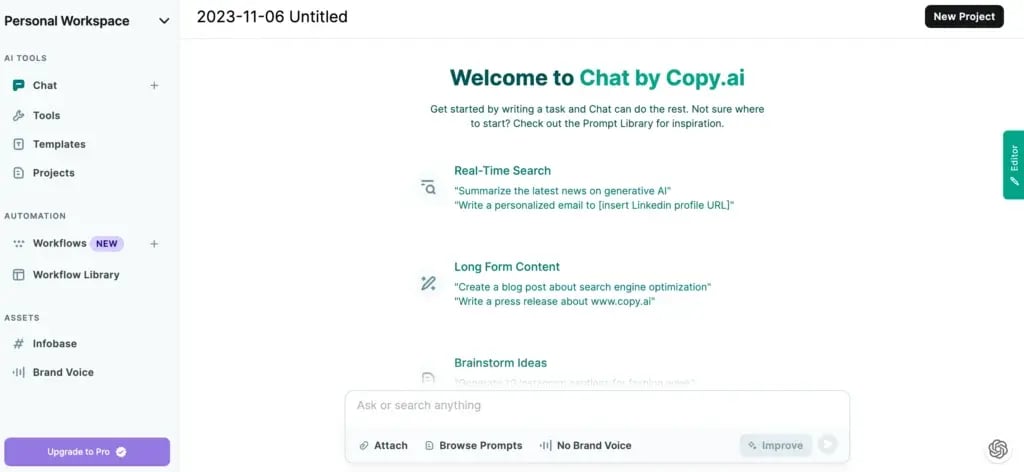1024x472 pixels.
Task: Click the New Project button
Action: 963,17
